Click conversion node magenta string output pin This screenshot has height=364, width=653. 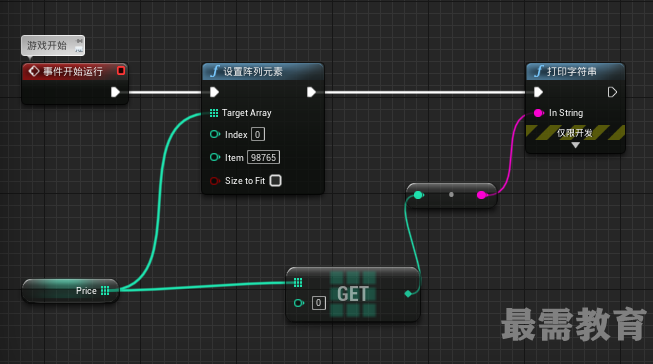tap(482, 195)
